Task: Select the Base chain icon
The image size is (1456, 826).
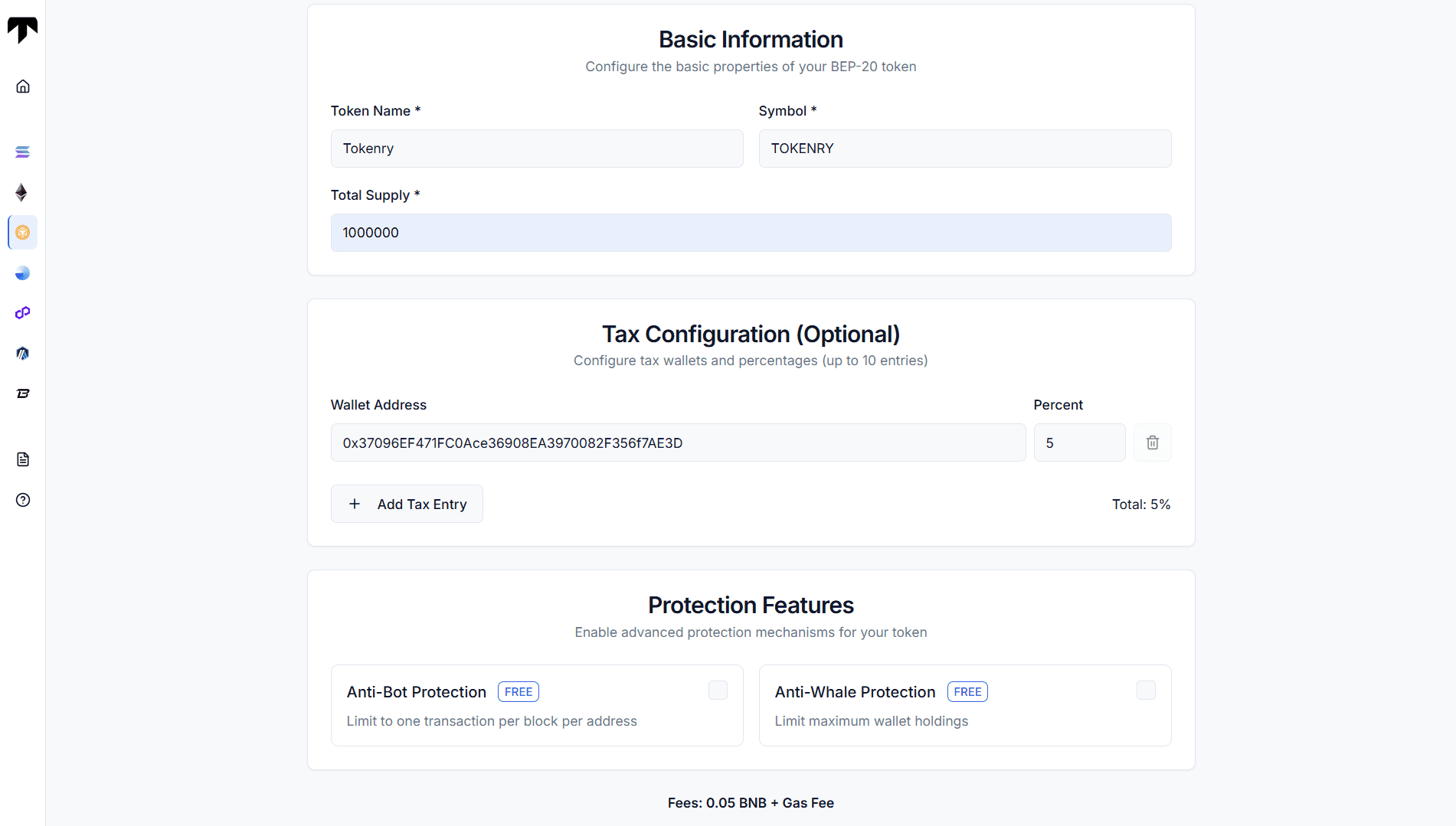Action: pos(23,273)
